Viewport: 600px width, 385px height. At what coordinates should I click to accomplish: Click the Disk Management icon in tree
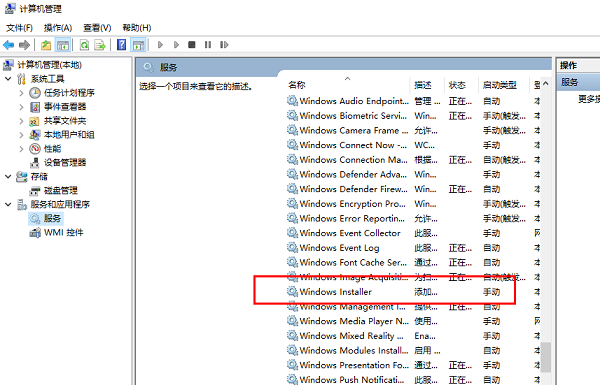coord(35,191)
